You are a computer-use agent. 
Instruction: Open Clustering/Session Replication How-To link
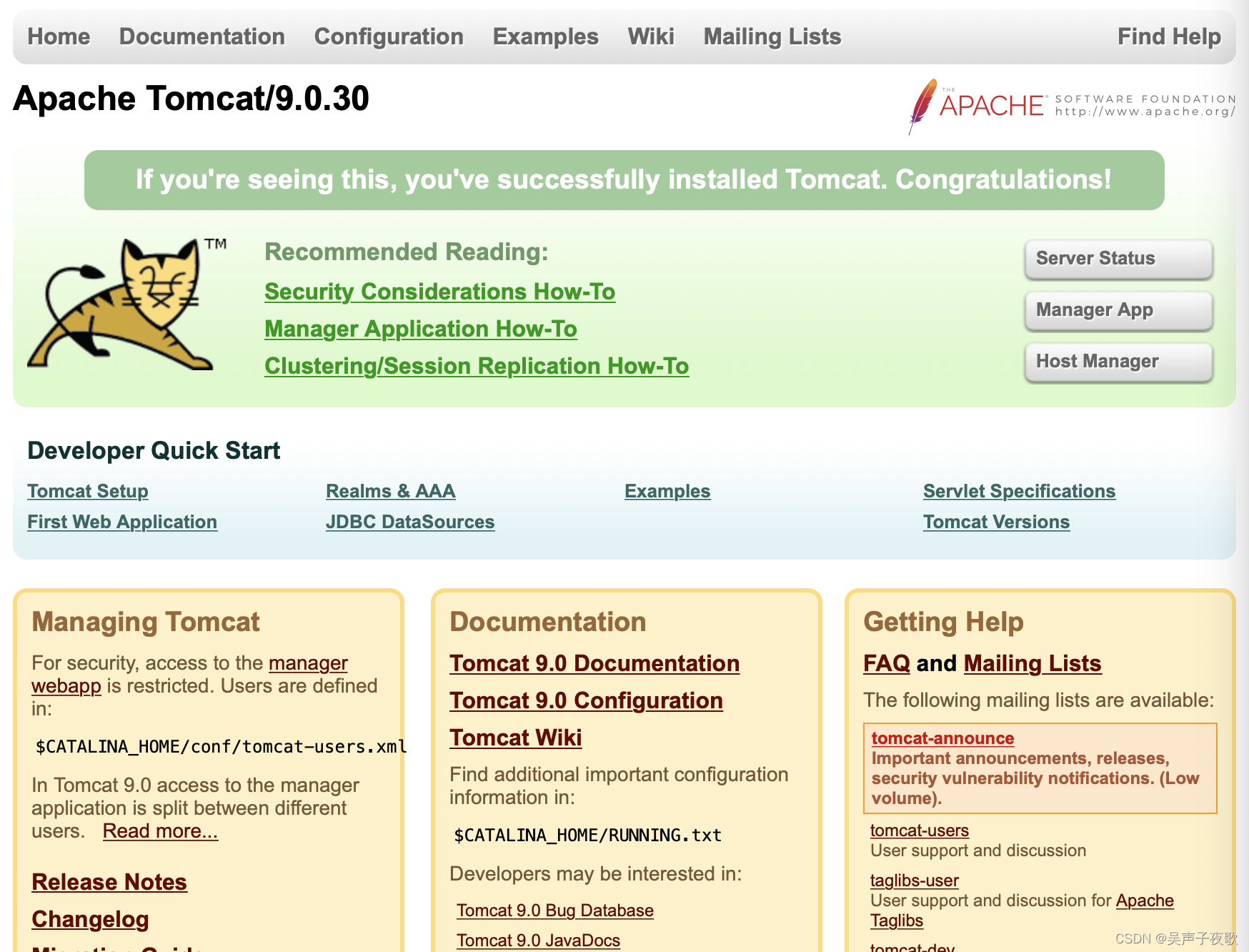tap(477, 366)
